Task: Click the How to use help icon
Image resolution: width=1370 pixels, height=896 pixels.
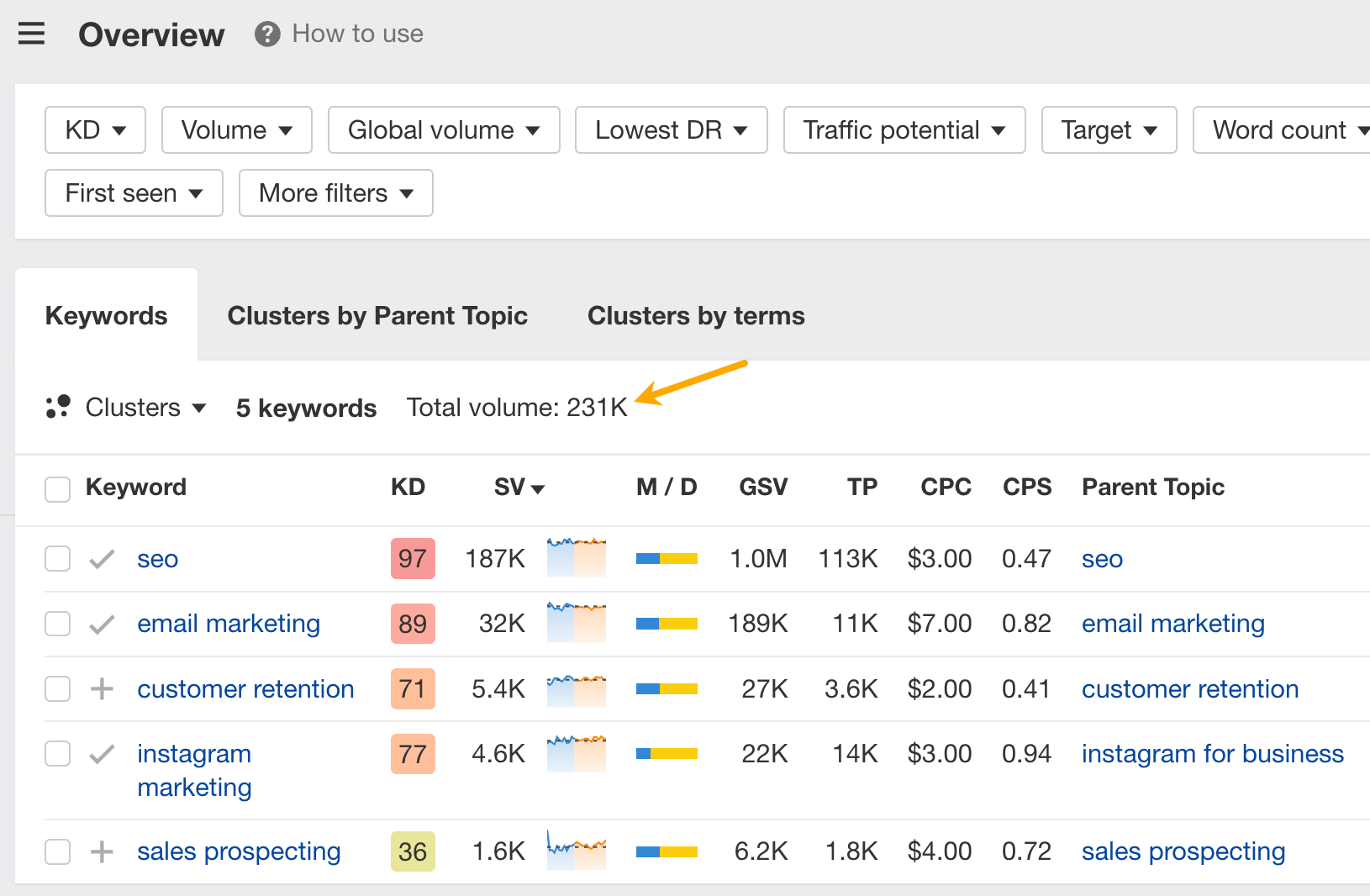Action: pyautogui.click(x=266, y=34)
